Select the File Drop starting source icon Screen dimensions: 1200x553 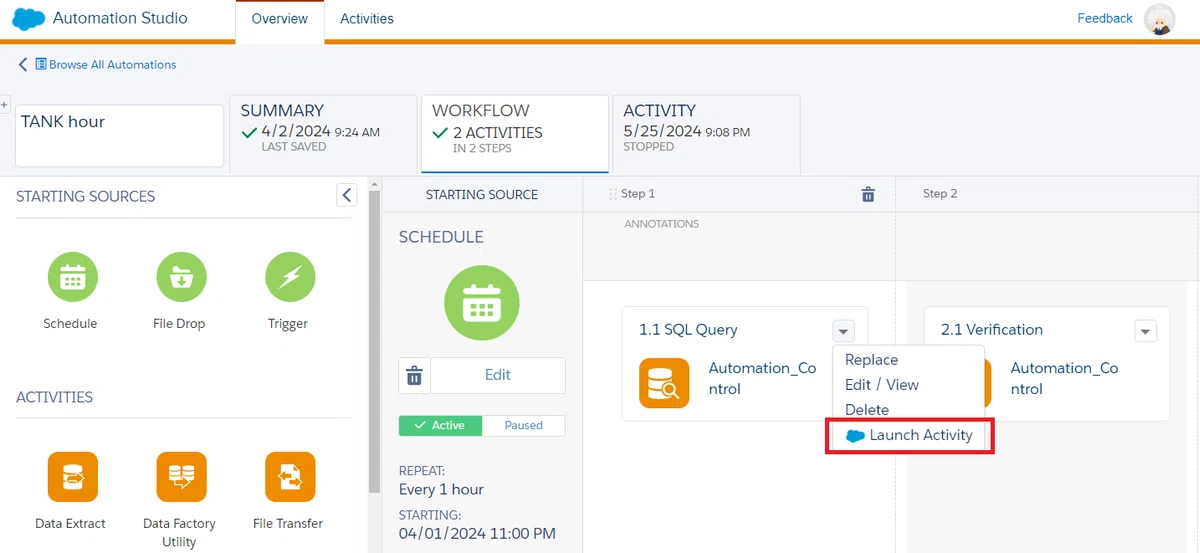181,277
